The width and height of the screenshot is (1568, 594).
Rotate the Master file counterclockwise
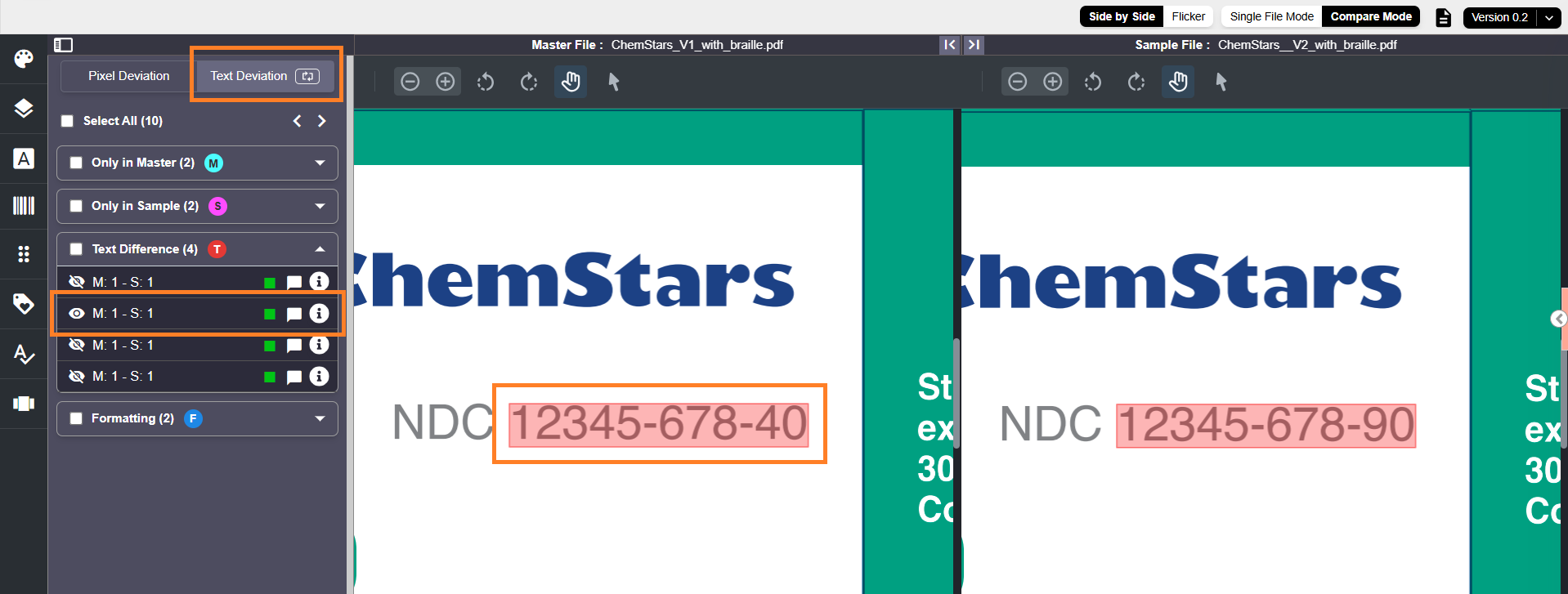coord(486,82)
